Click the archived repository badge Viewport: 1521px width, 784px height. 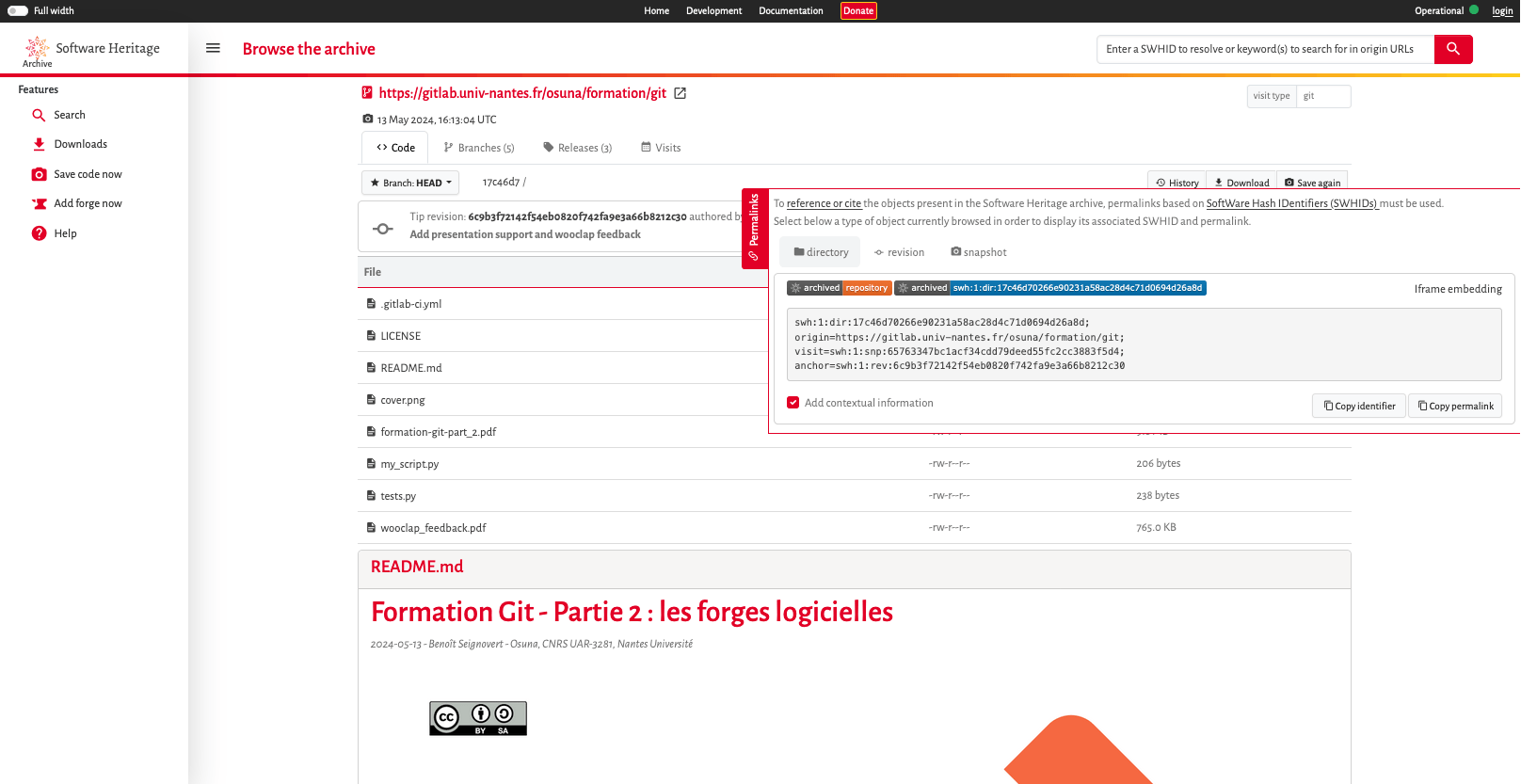coord(839,288)
